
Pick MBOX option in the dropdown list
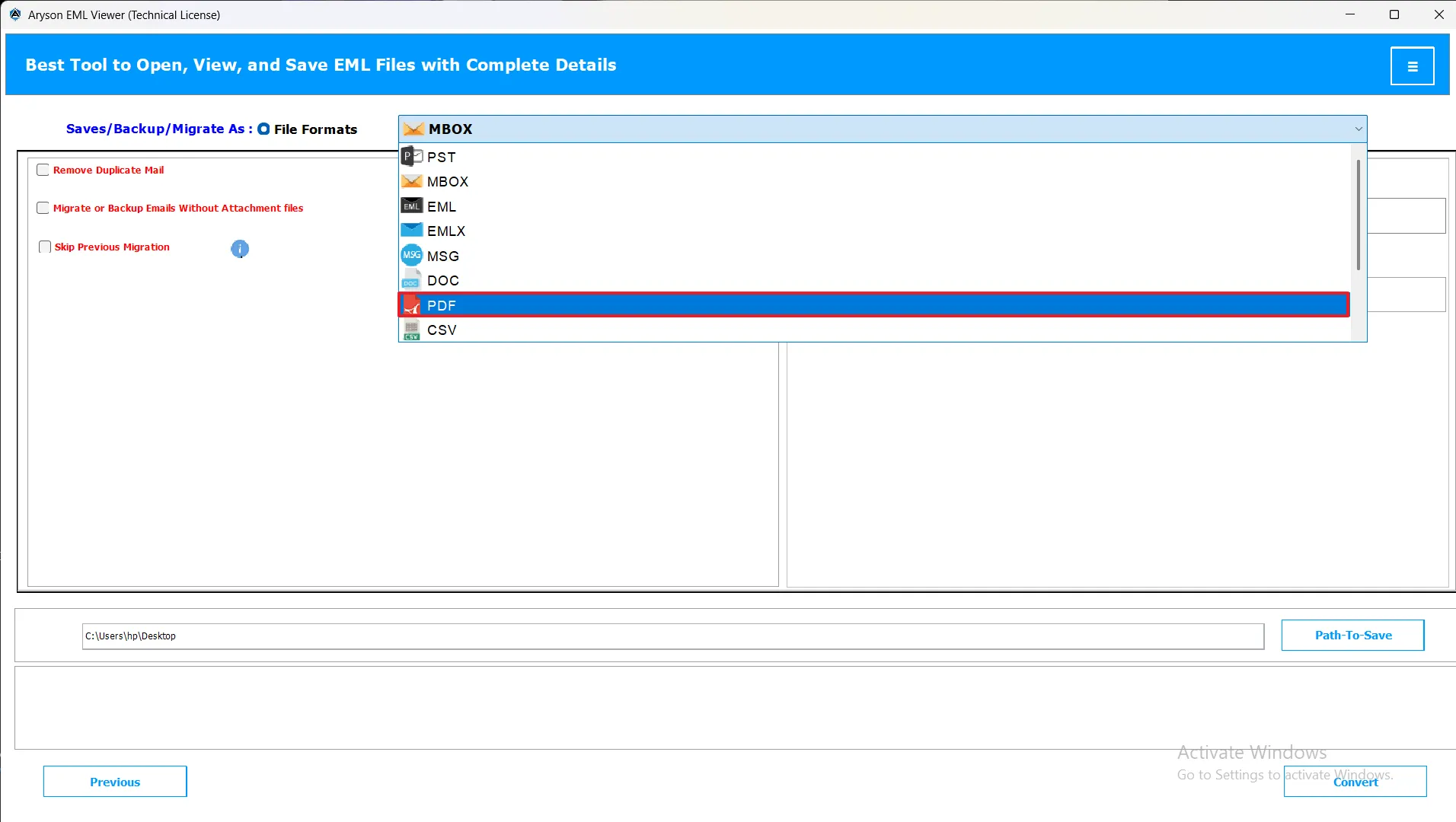pos(448,182)
